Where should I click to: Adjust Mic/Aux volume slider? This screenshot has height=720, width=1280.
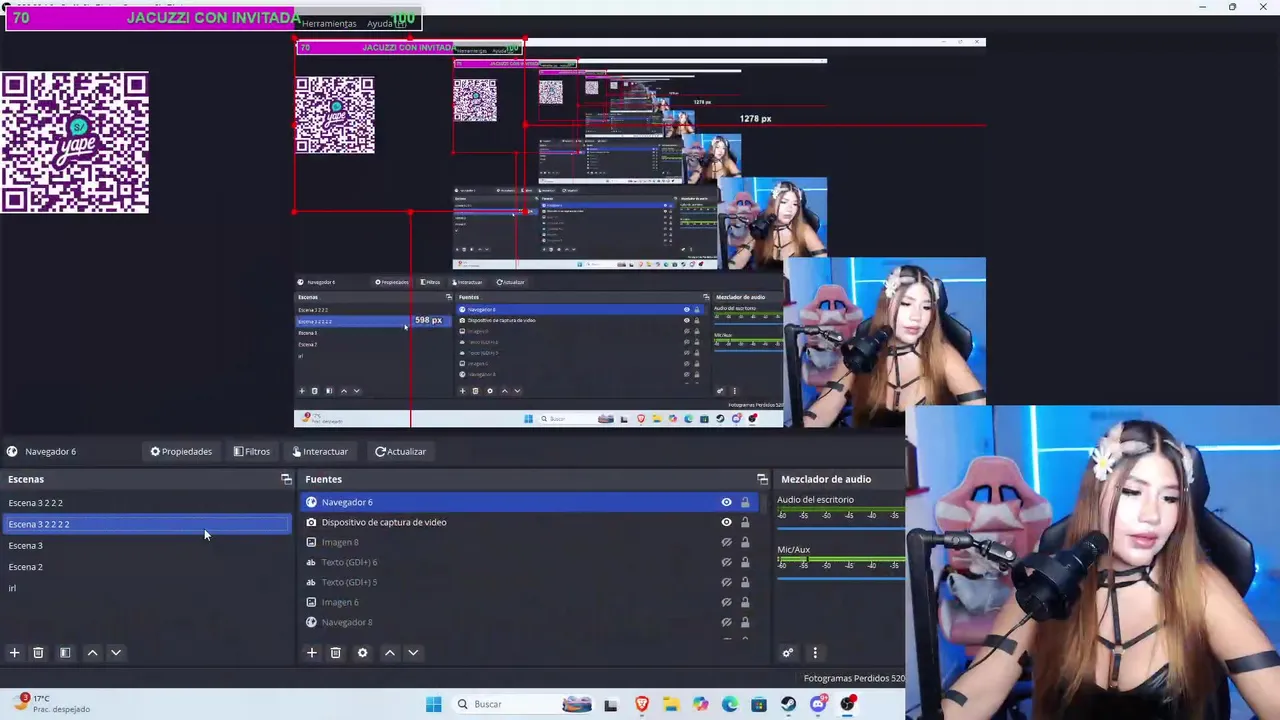[841, 578]
